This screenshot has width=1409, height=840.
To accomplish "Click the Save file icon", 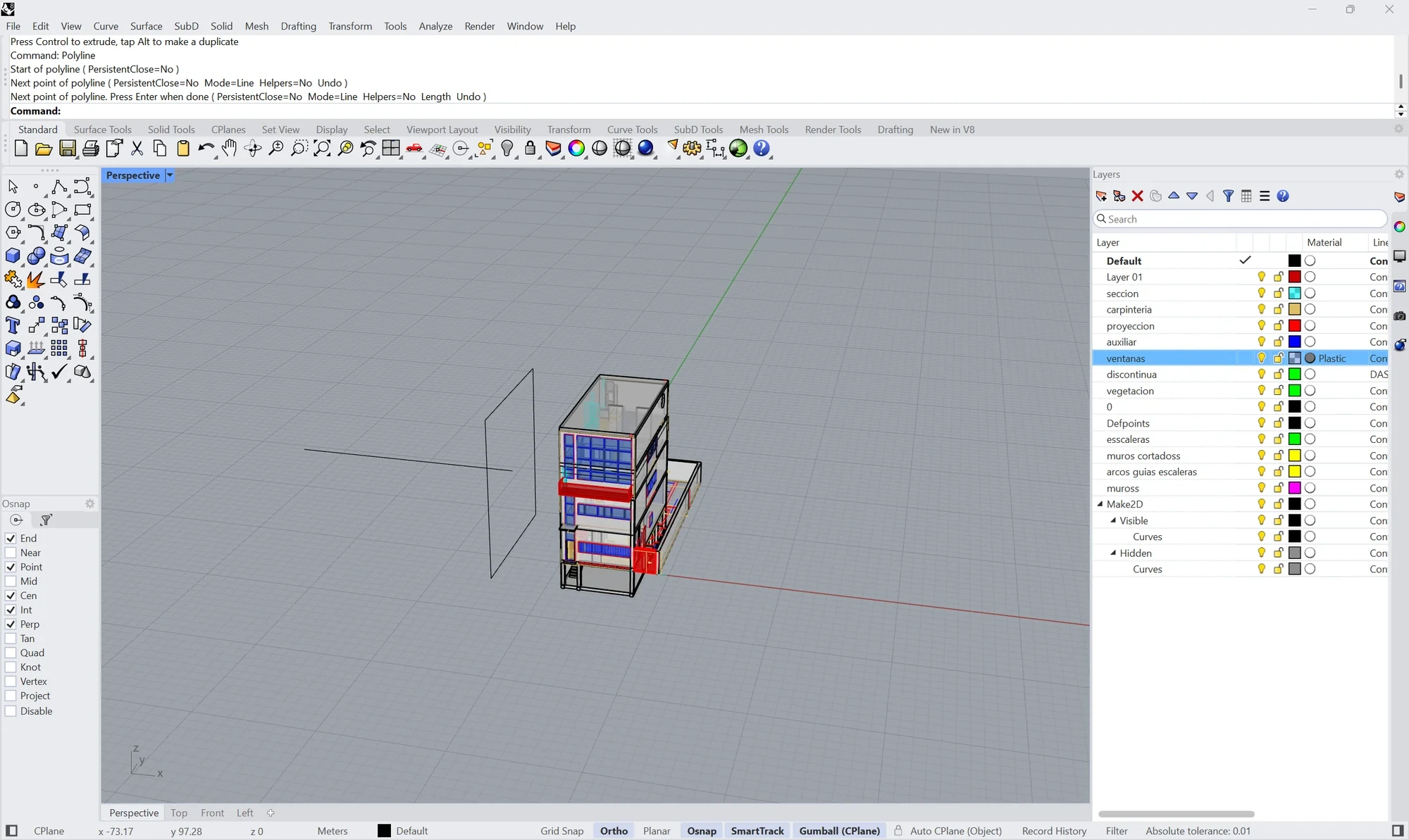I will pyautogui.click(x=68, y=149).
